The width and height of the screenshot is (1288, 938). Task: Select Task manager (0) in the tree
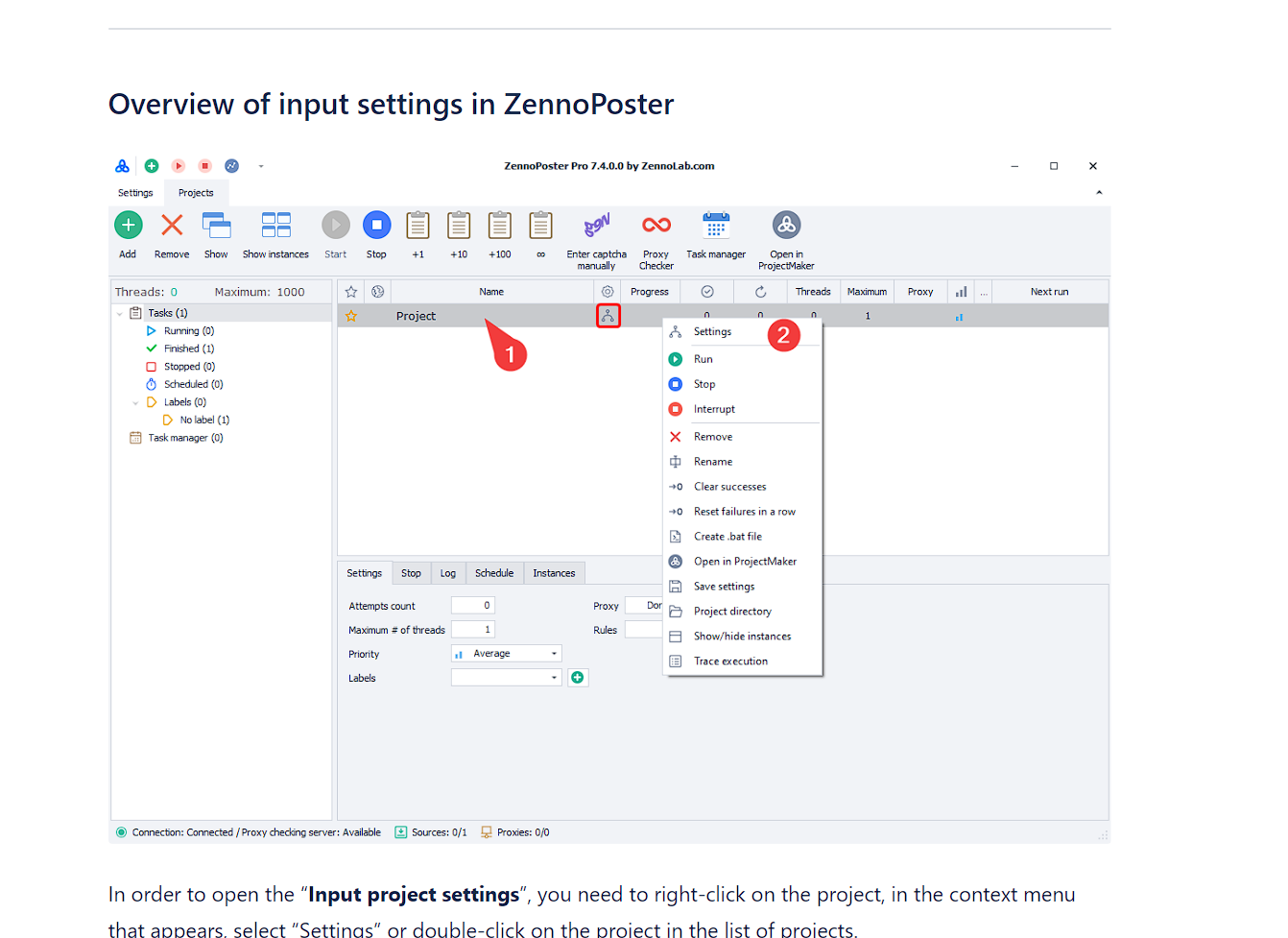click(x=185, y=439)
